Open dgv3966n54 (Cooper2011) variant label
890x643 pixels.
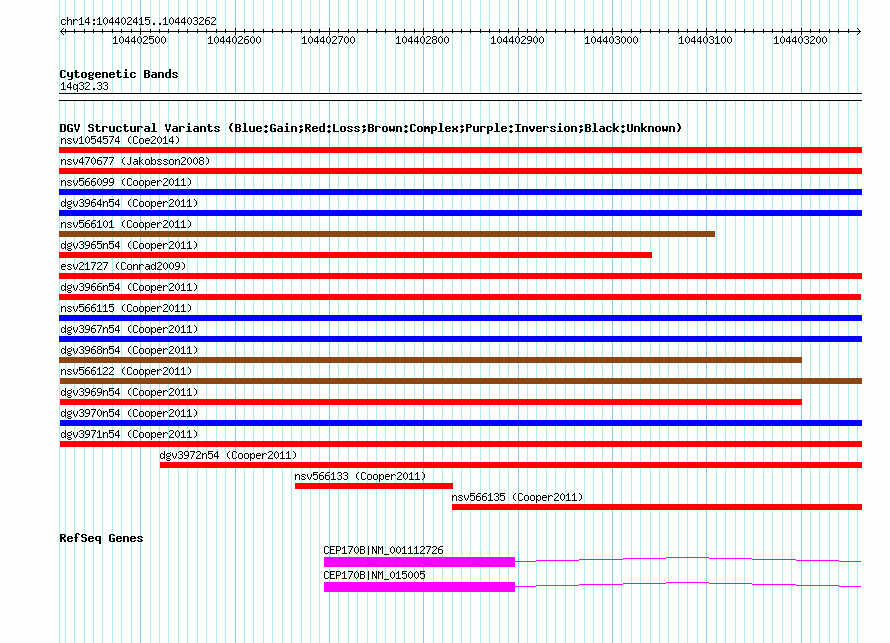pyautogui.click(x=129, y=287)
